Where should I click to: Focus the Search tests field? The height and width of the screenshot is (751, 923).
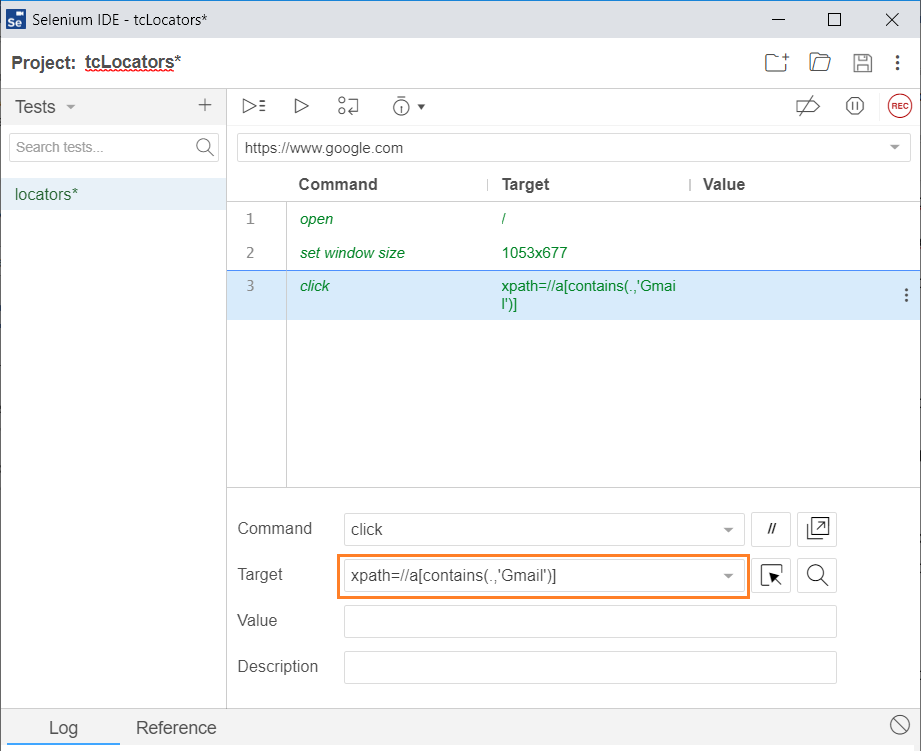coord(114,147)
